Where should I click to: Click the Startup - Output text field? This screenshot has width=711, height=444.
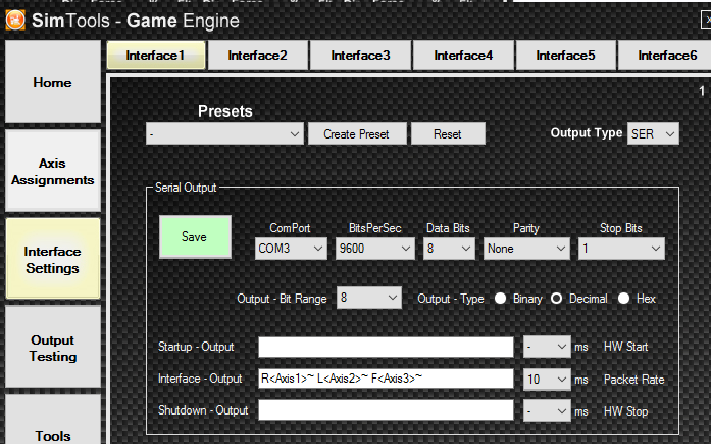(386, 347)
